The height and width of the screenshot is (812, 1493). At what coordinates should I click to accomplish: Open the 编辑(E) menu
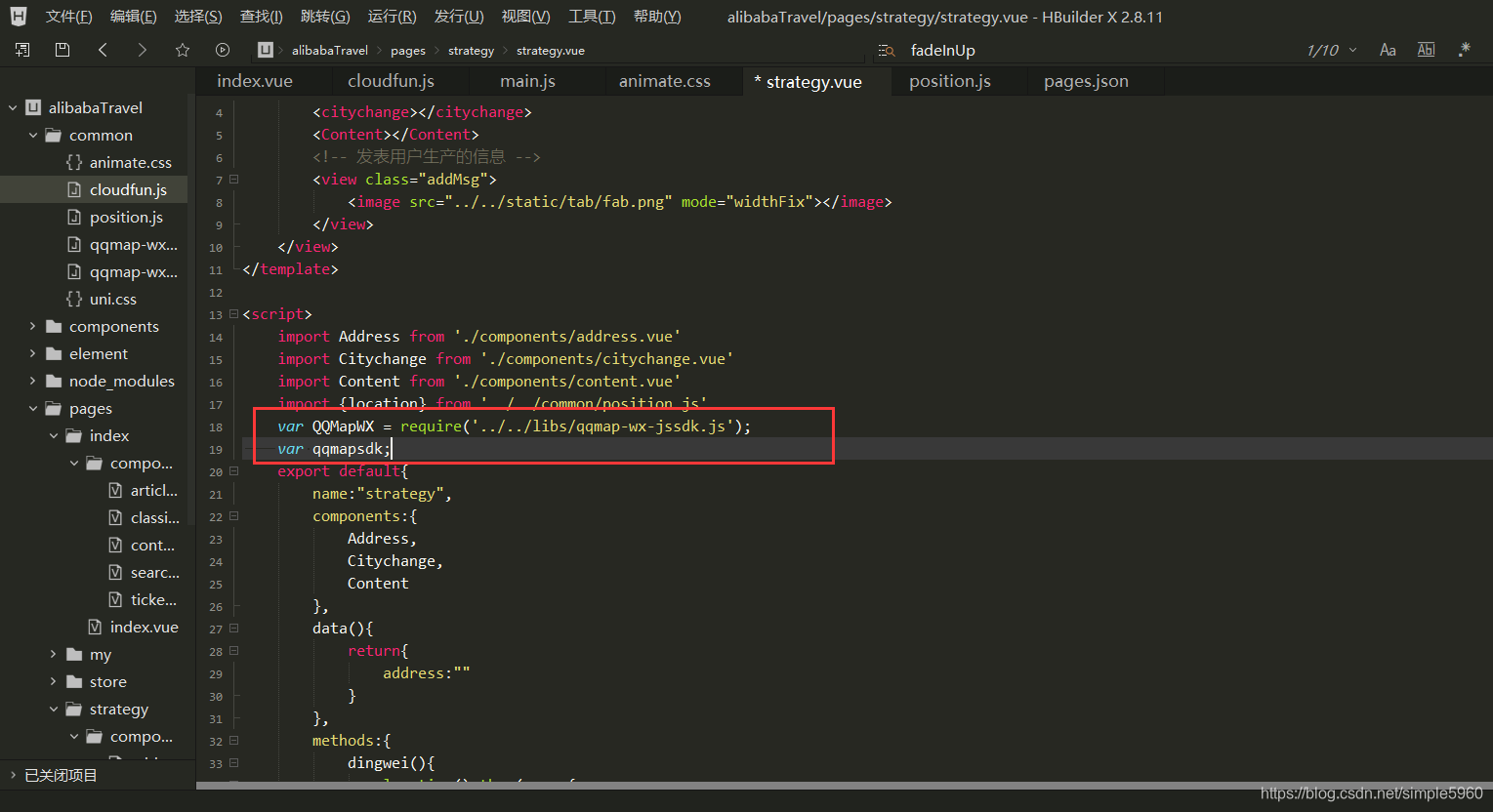133,17
